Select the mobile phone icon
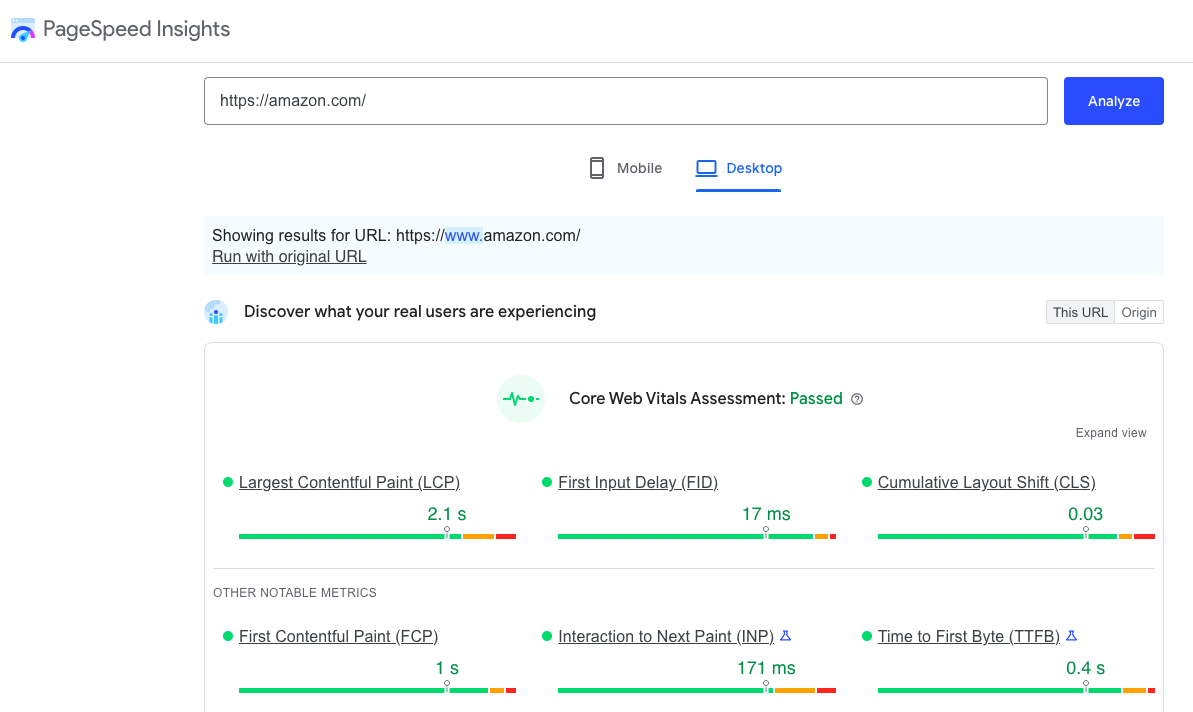Screen dimensions: 1193x712 (597, 167)
